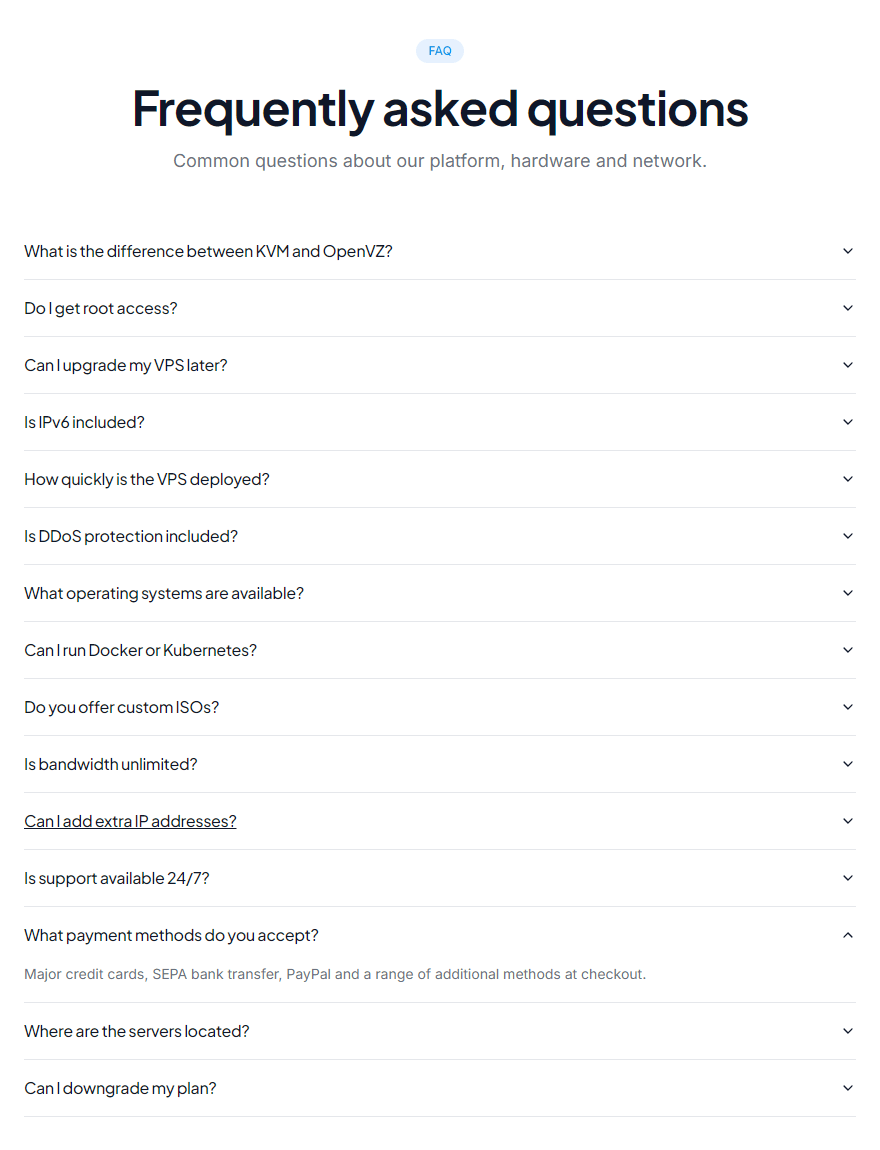Click the FAQ badge at top
Screen dimensions: 880x1150
[x=440, y=51]
